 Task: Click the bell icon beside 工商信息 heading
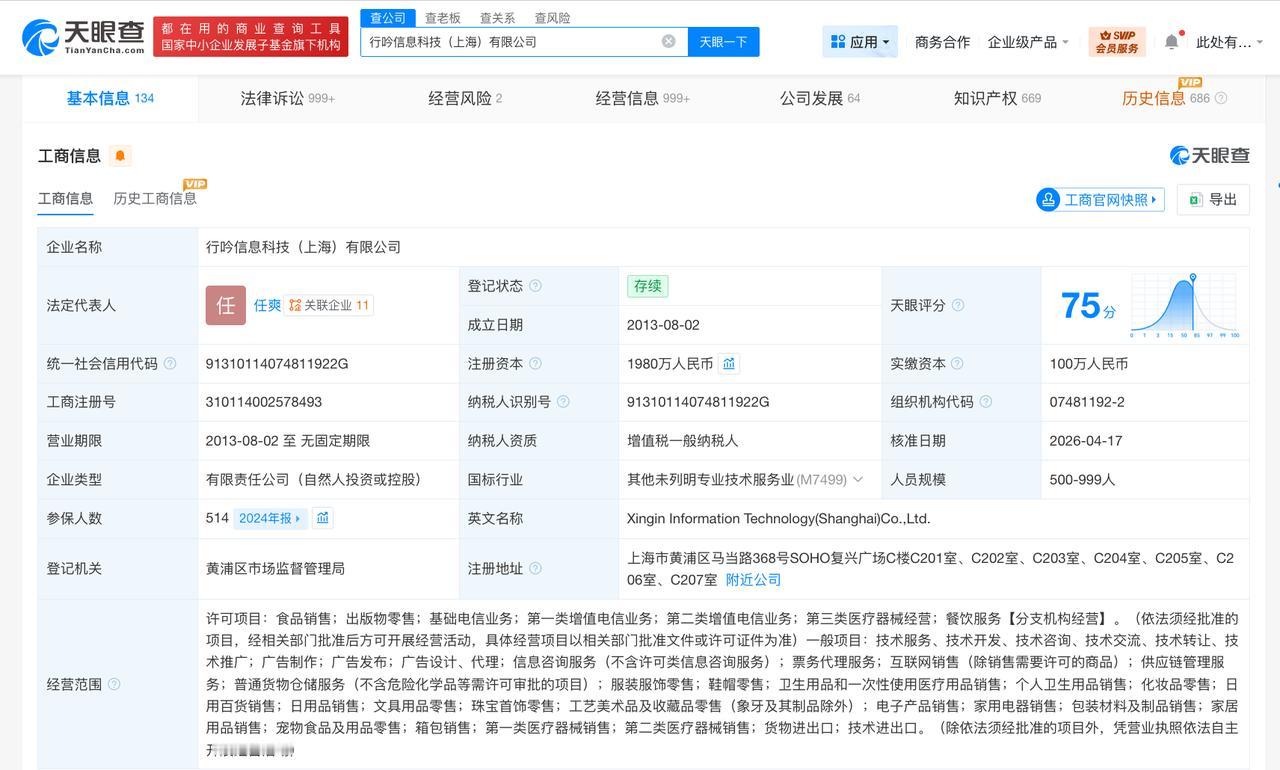pos(119,155)
